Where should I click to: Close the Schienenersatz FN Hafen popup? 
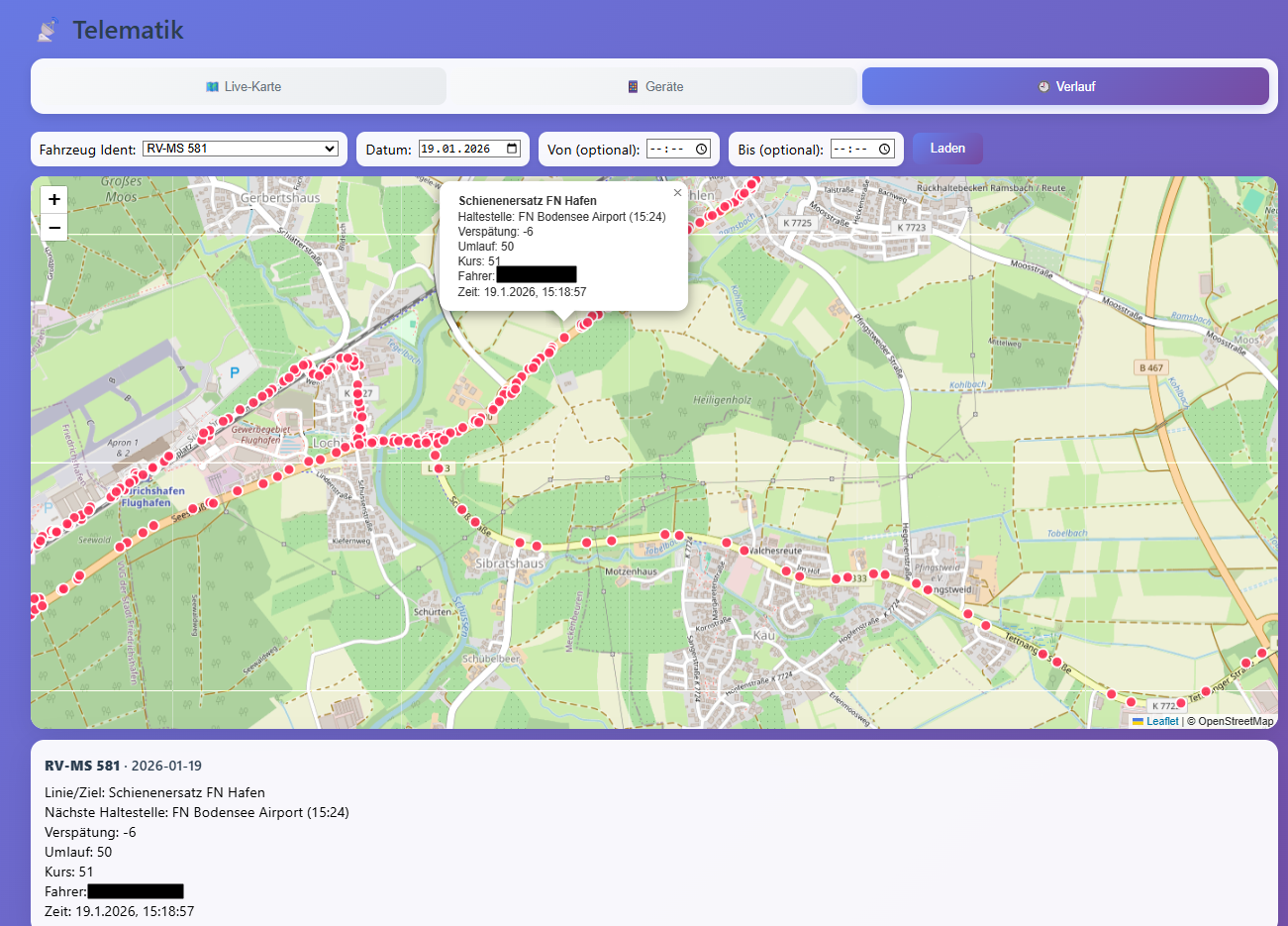[x=677, y=193]
